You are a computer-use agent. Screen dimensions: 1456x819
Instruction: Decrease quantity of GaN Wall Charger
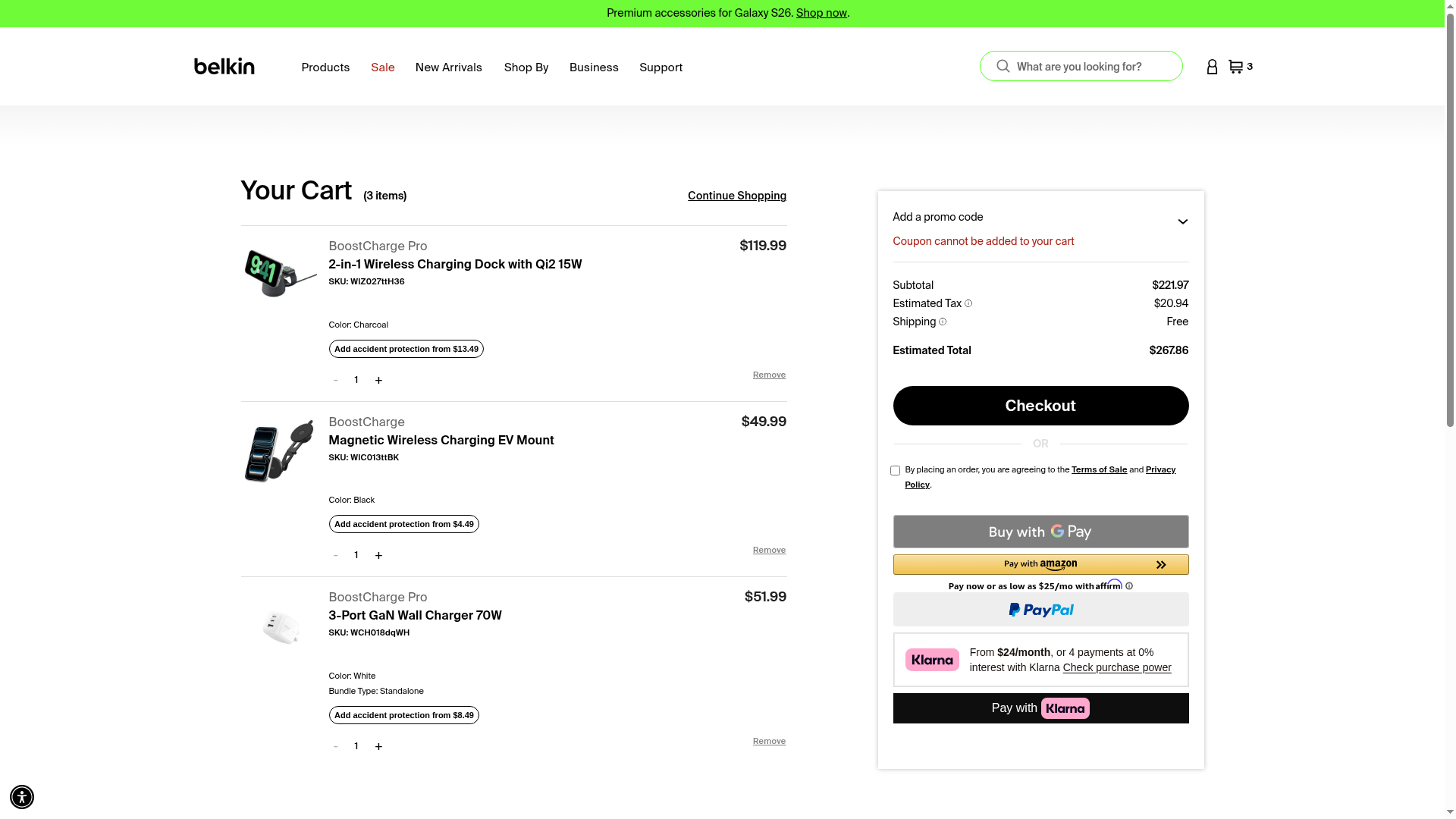[335, 746]
